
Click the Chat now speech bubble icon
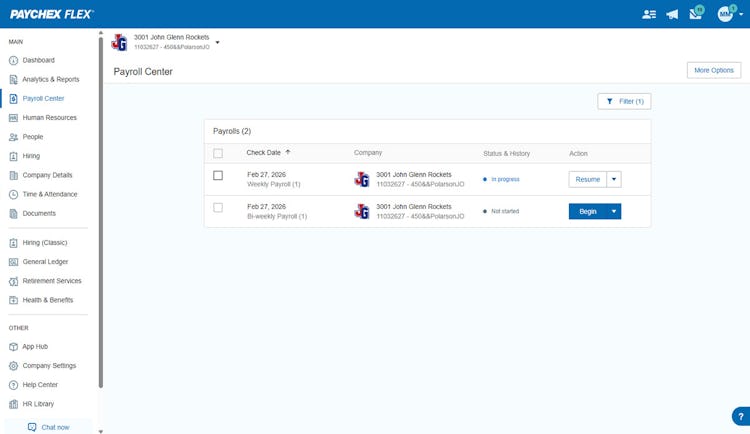(x=32, y=427)
